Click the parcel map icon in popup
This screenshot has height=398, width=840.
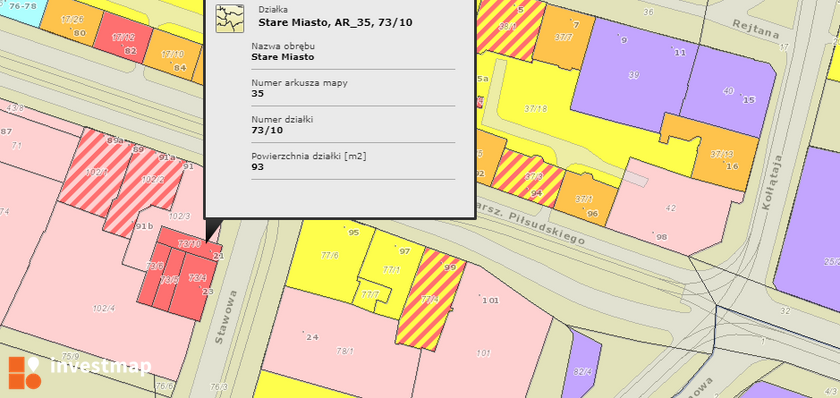tap(230, 19)
